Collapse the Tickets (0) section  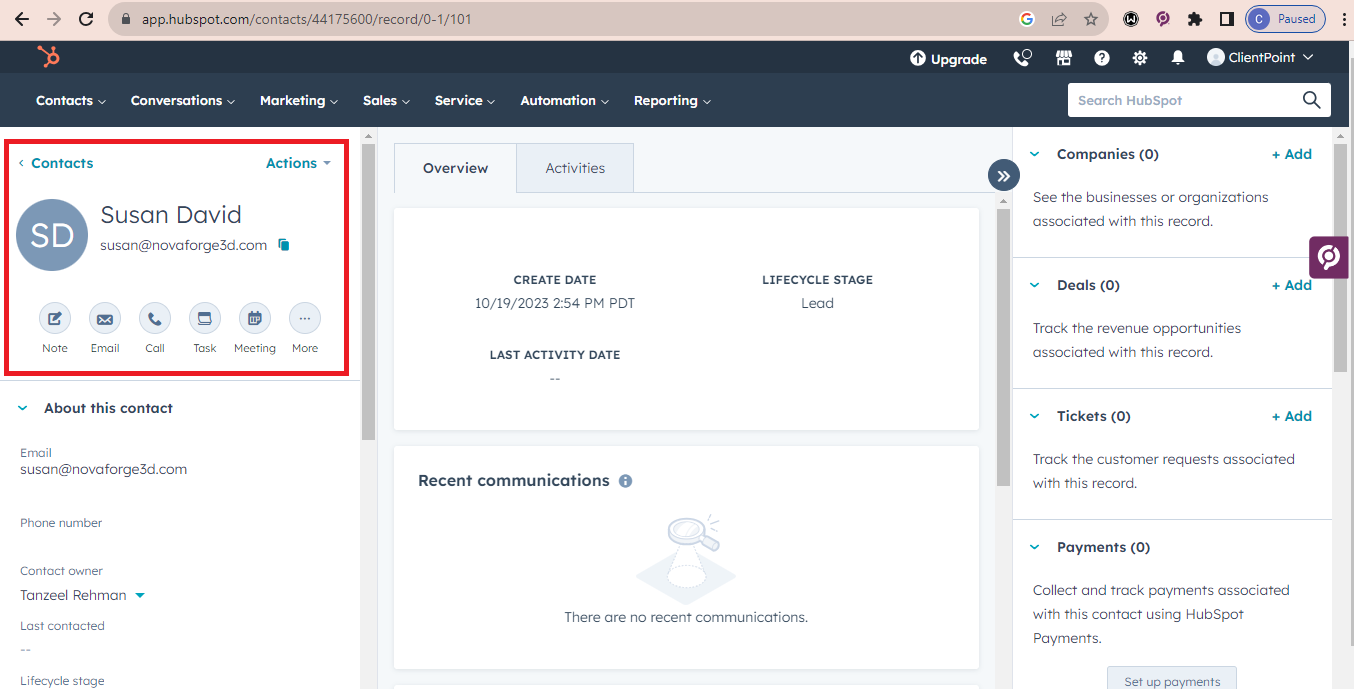coord(1035,416)
